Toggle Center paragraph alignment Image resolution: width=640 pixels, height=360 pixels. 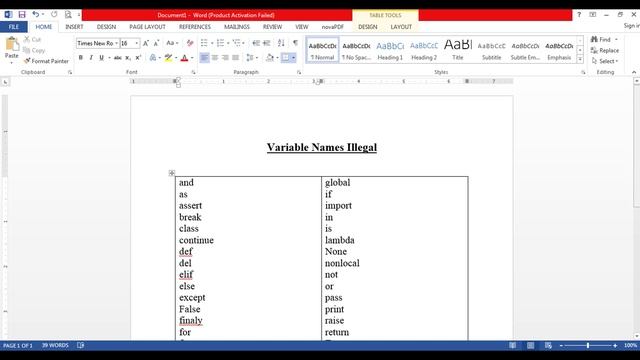click(215, 58)
